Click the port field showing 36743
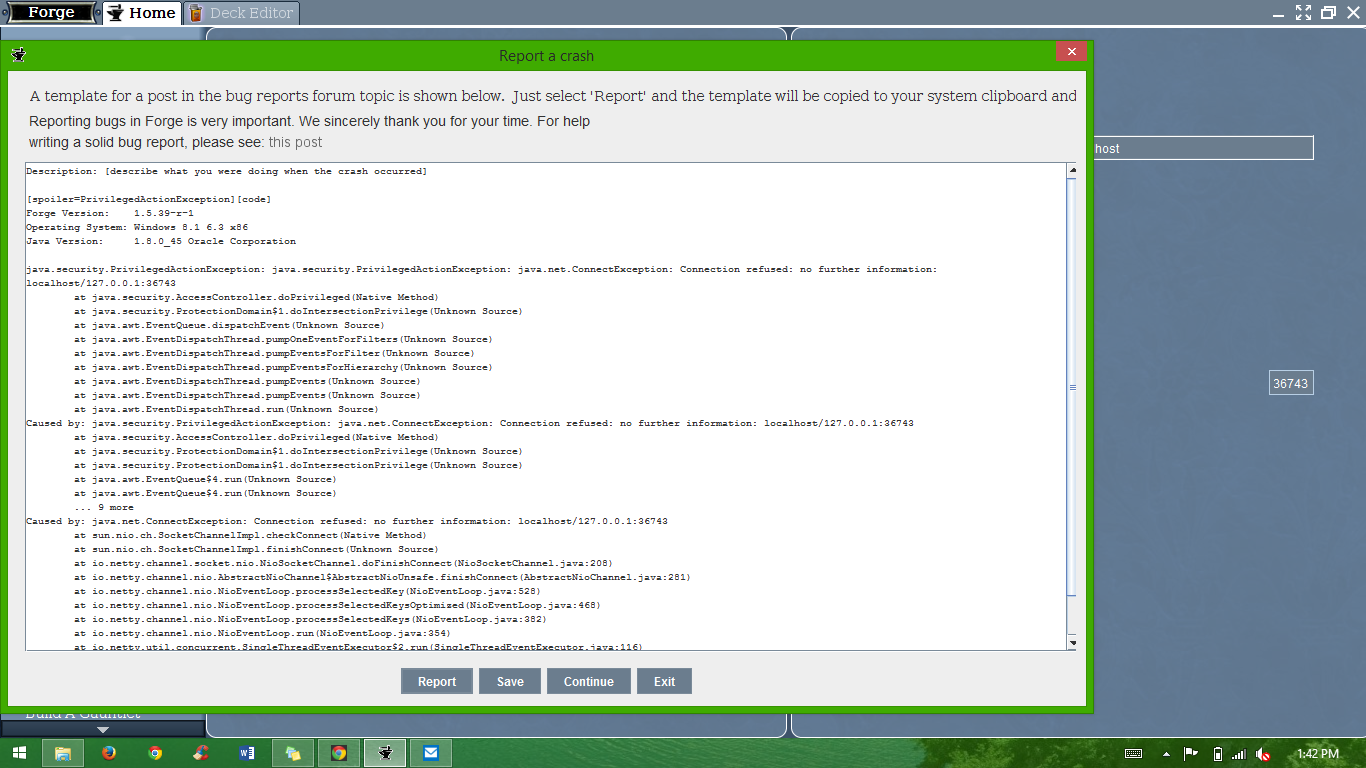 pyautogui.click(x=1290, y=383)
